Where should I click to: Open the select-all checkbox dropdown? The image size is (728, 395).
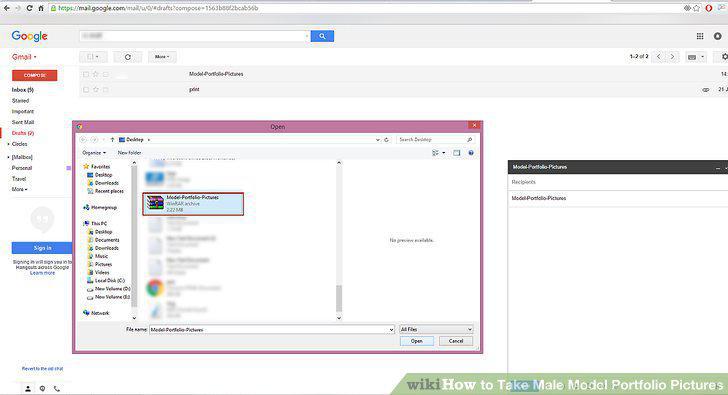93,57
